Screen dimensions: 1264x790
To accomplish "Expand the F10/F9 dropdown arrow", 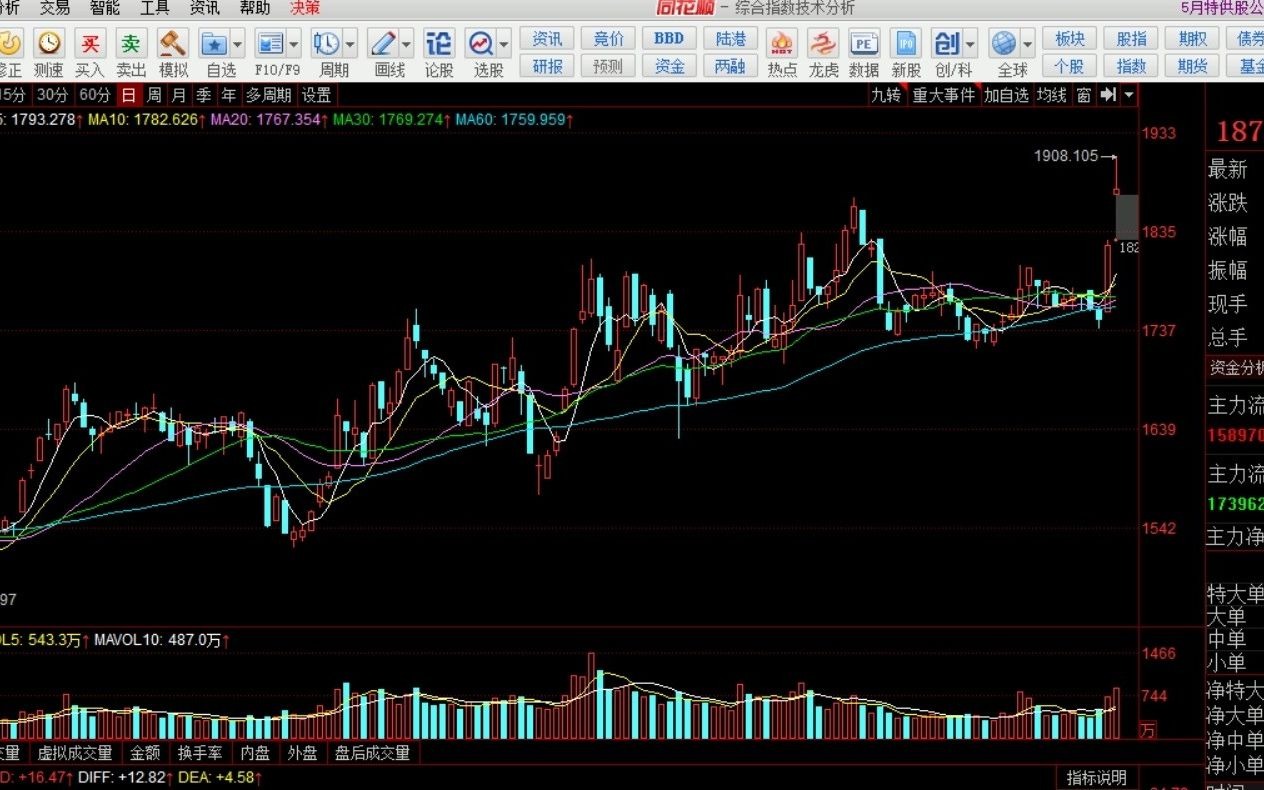I will (x=293, y=45).
